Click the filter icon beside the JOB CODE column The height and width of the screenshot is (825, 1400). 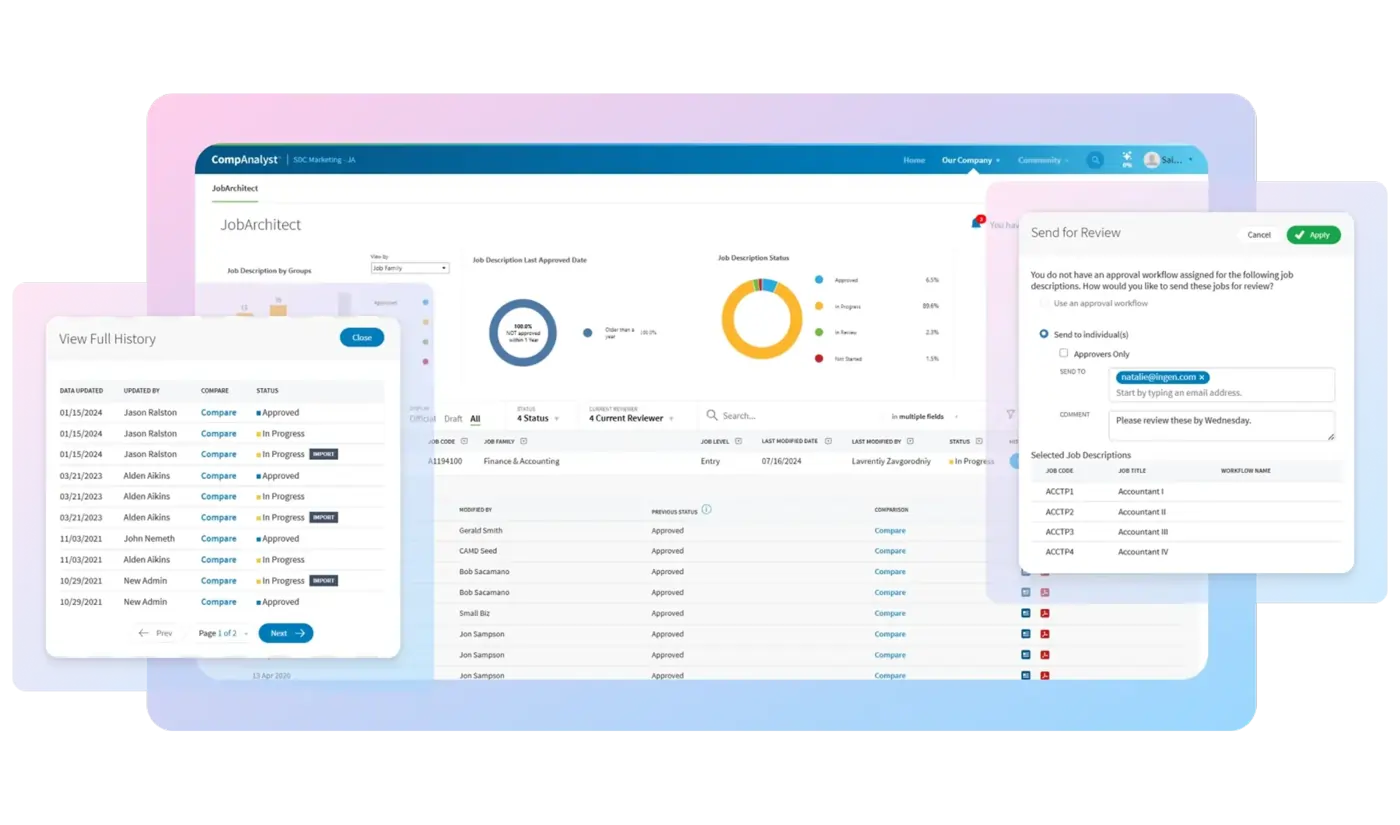click(463, 440)
